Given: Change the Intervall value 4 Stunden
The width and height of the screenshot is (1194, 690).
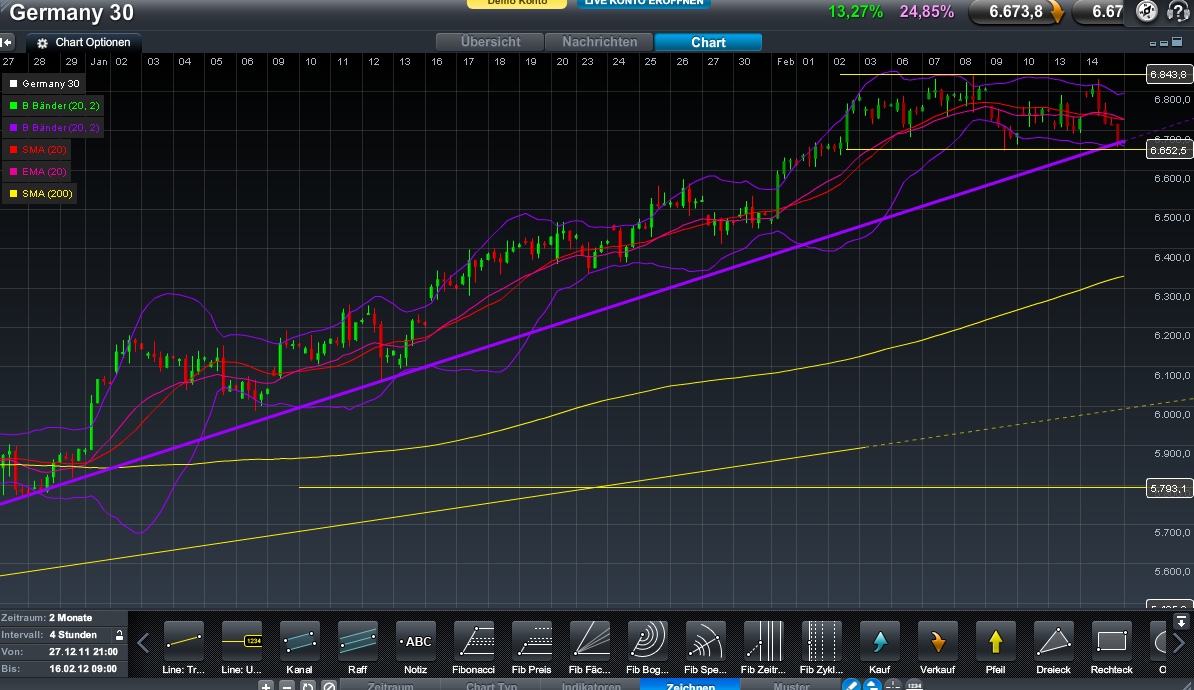Looking at the screenshot, I should (x=73, y=634).
